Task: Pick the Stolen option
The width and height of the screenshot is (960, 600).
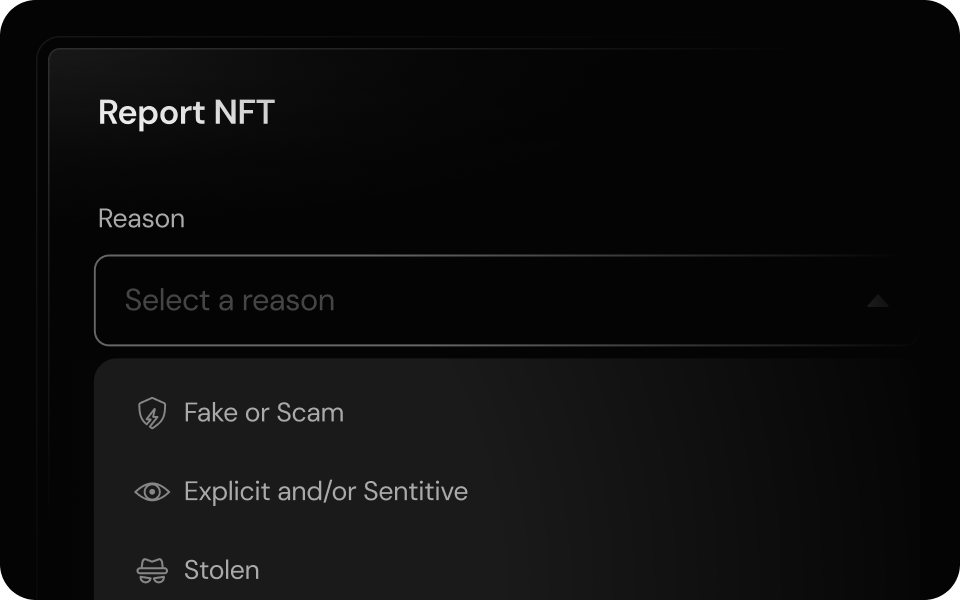Action: pyautogui.click(x=221, y=570)
